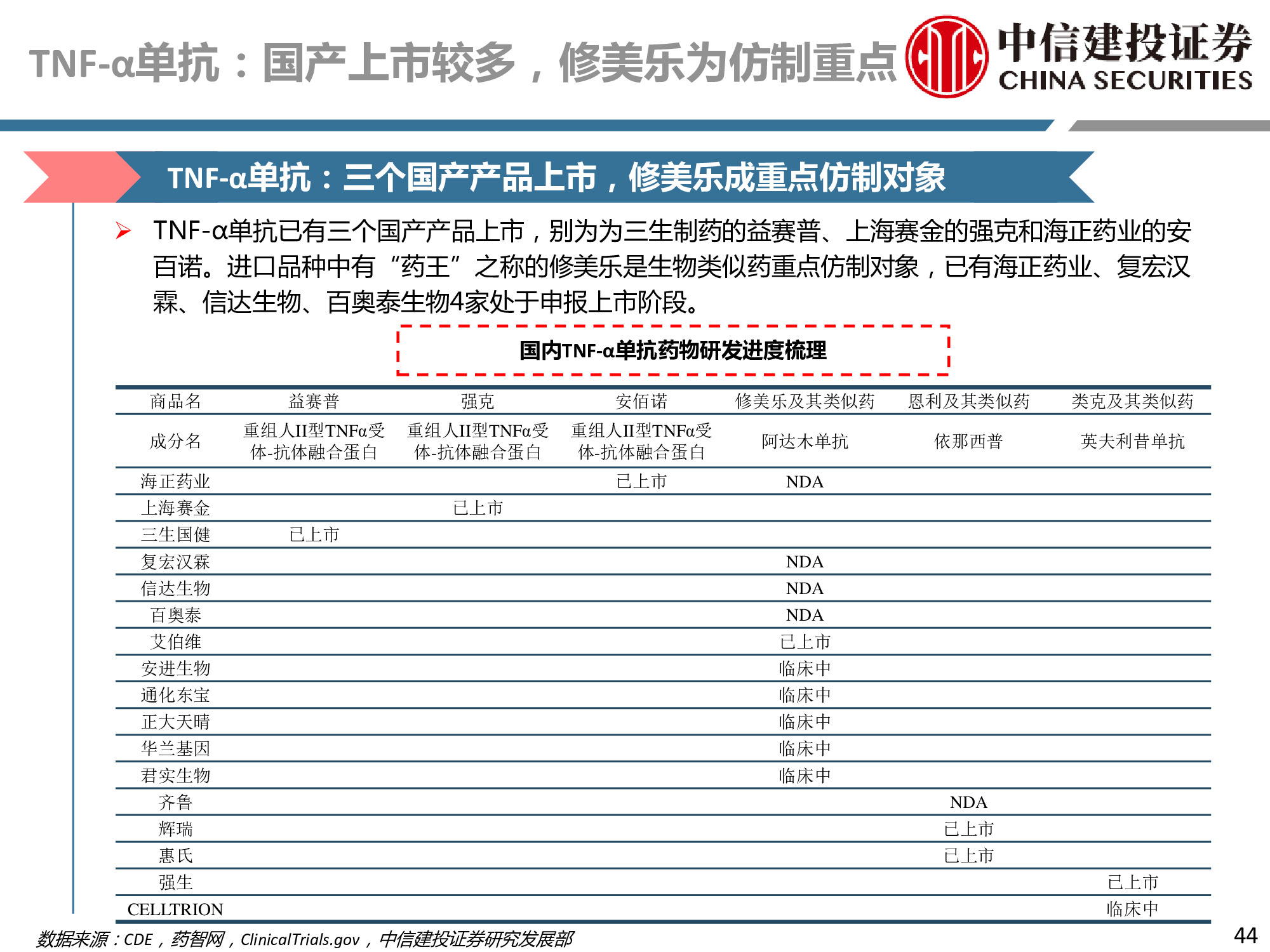The image size is (1270, 952).
Task: Click the '惠氏' row label
Action: click(x=175, y=856)
